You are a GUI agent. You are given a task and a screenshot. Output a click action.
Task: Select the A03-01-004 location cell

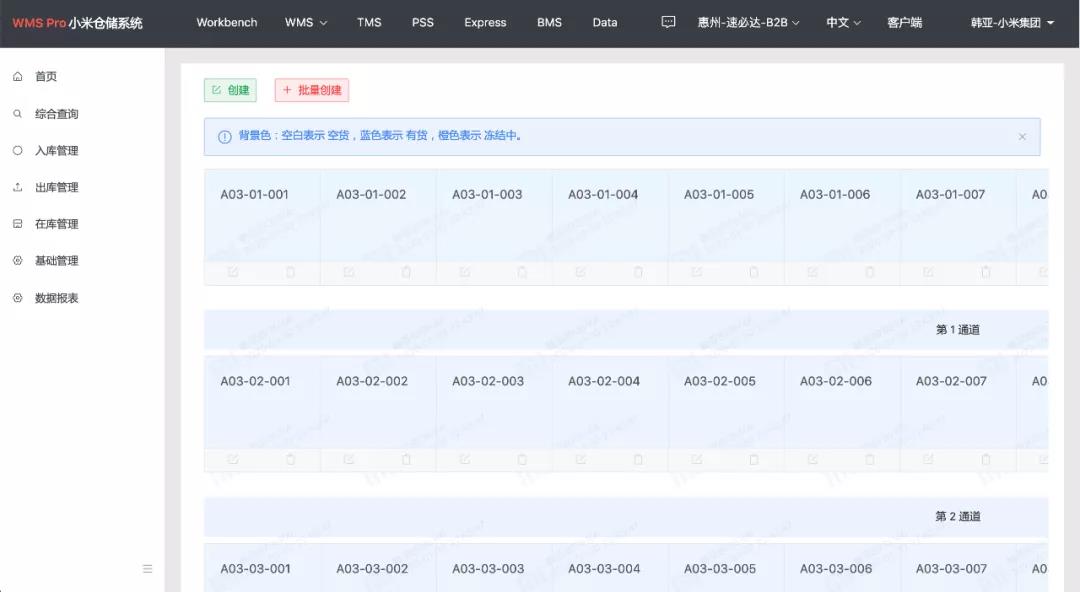coord(603,214)
